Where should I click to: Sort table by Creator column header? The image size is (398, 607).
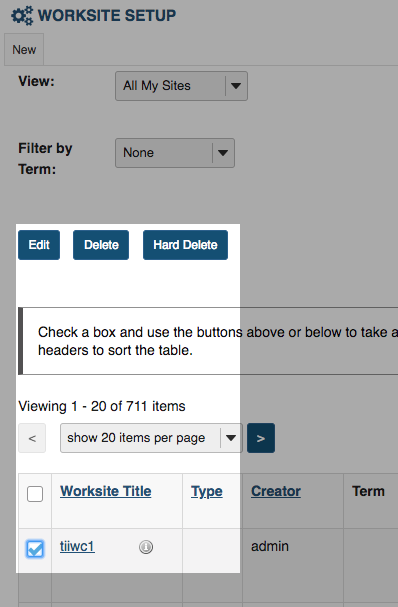tap(276, 491)
